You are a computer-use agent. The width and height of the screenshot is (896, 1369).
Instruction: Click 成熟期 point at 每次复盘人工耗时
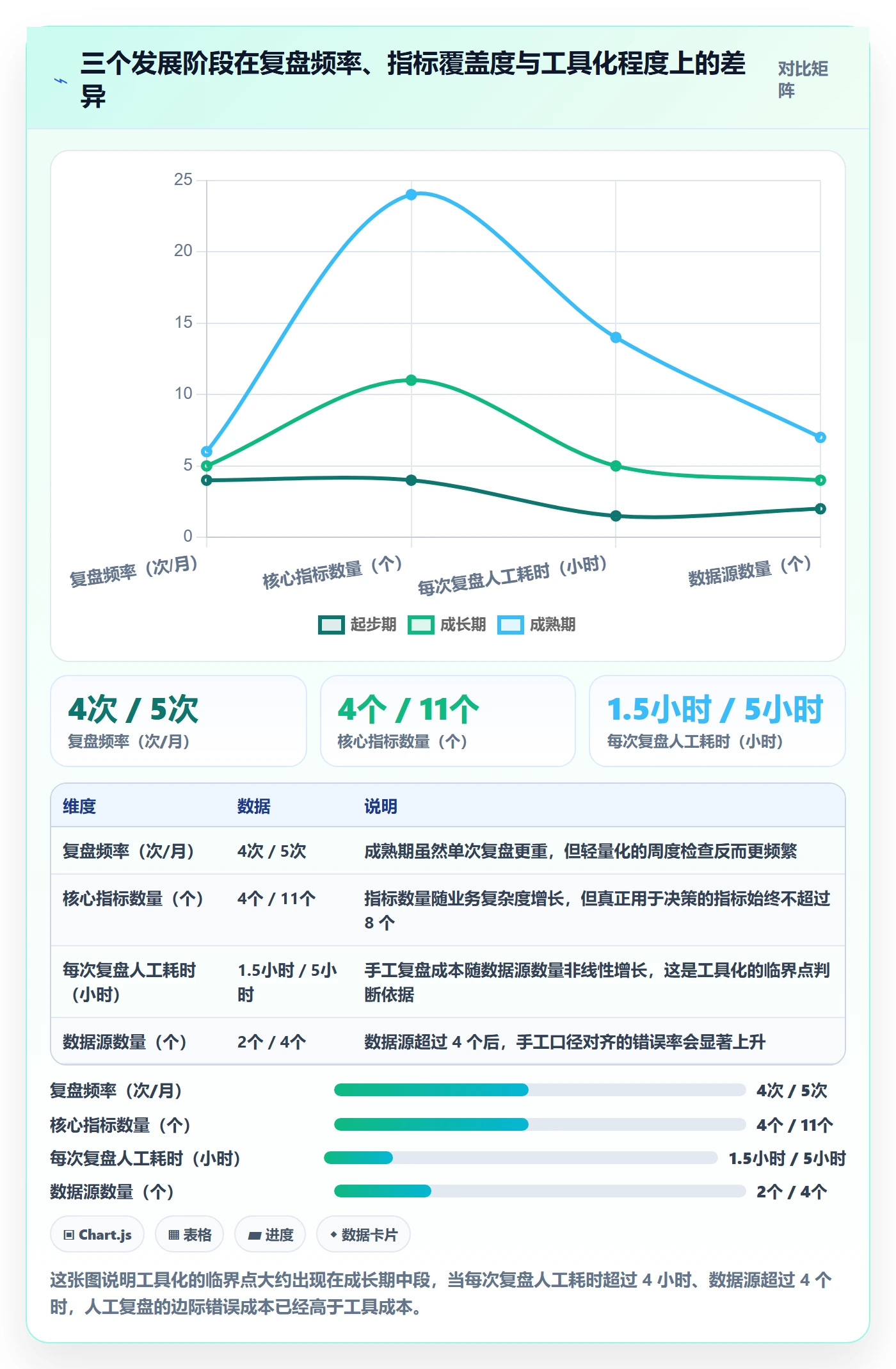point(616,337)
